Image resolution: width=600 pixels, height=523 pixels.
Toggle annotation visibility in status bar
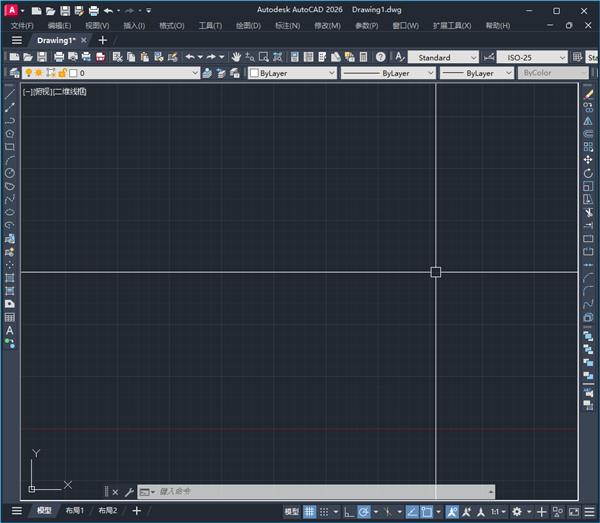(452, 512)
